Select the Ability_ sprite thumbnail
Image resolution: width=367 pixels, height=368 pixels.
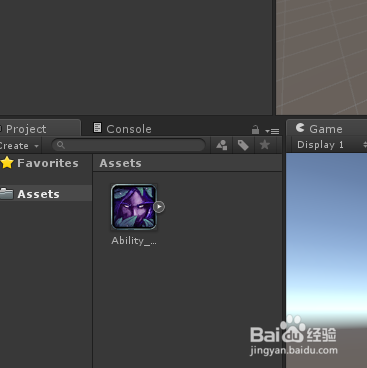(x=134, y=207)
